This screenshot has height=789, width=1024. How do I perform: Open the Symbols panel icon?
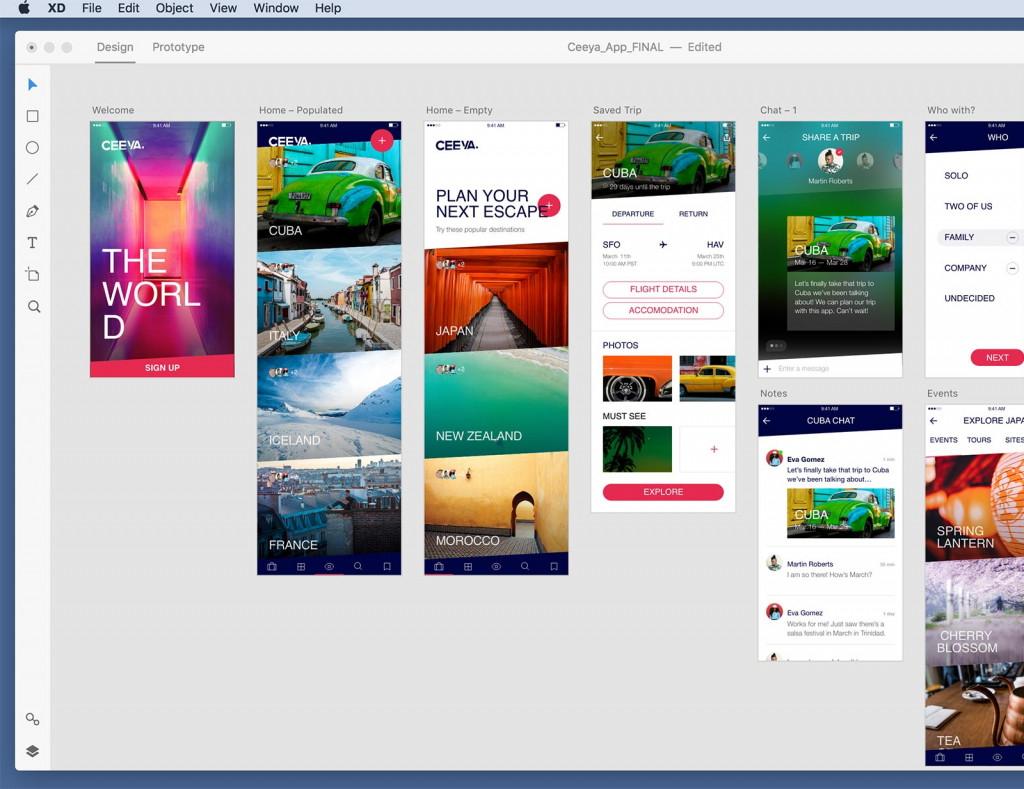[32, 719]
